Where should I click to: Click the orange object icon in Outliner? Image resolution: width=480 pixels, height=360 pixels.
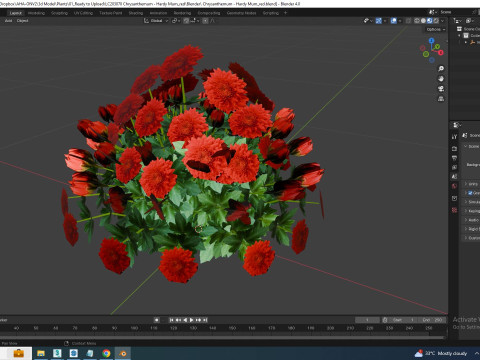[x=472, y=42]
